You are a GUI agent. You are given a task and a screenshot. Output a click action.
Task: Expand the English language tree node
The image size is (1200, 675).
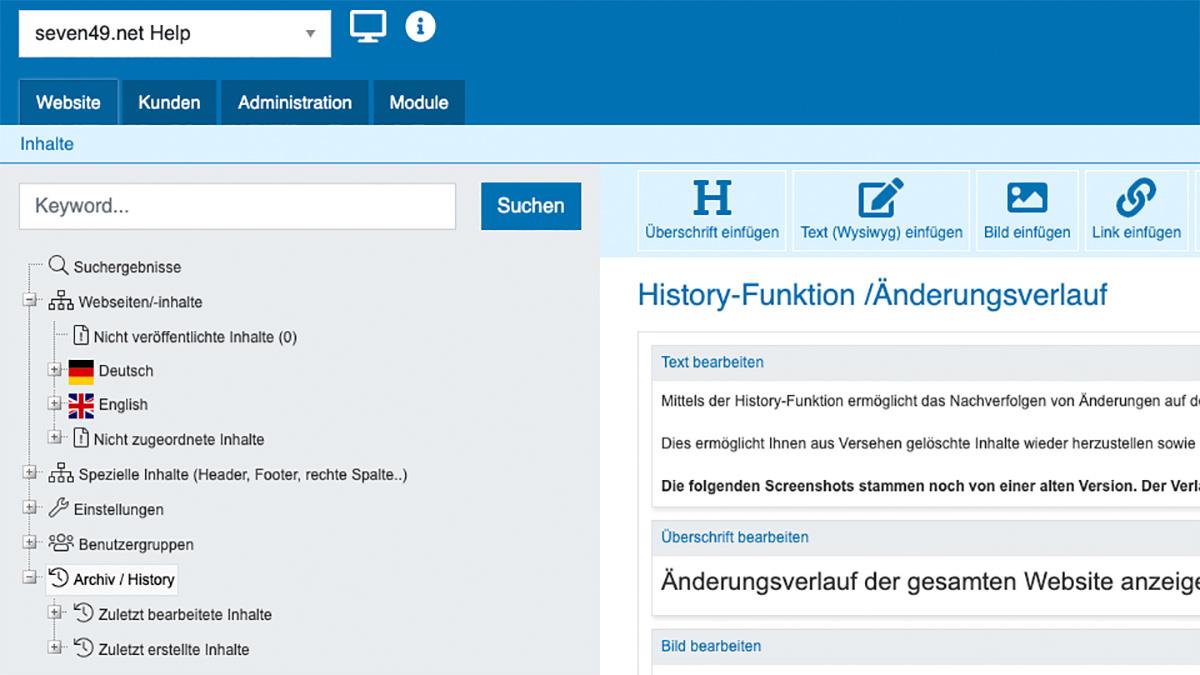tap(55, 404)
